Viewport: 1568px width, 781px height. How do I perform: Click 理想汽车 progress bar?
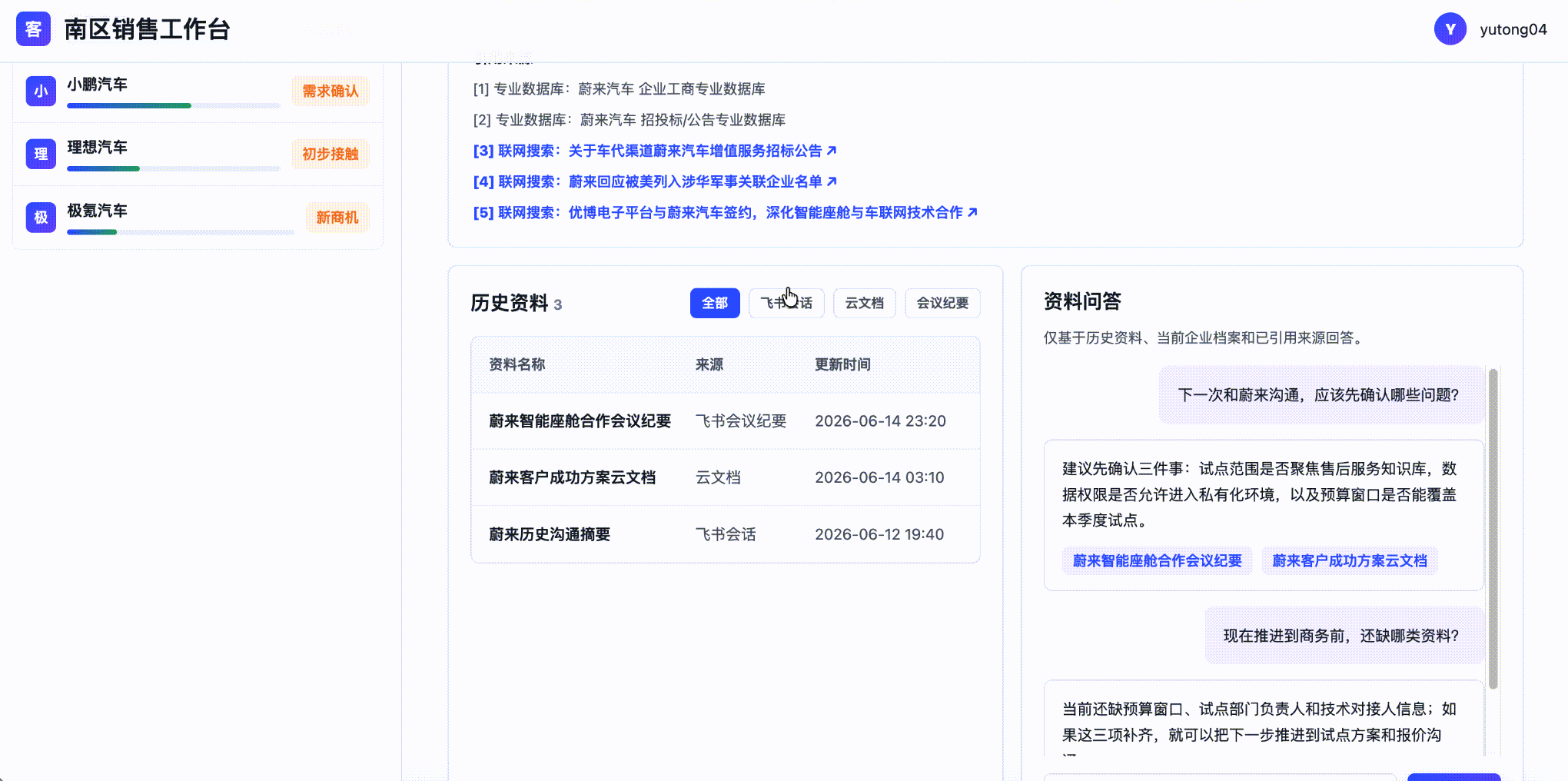[174, 169]
